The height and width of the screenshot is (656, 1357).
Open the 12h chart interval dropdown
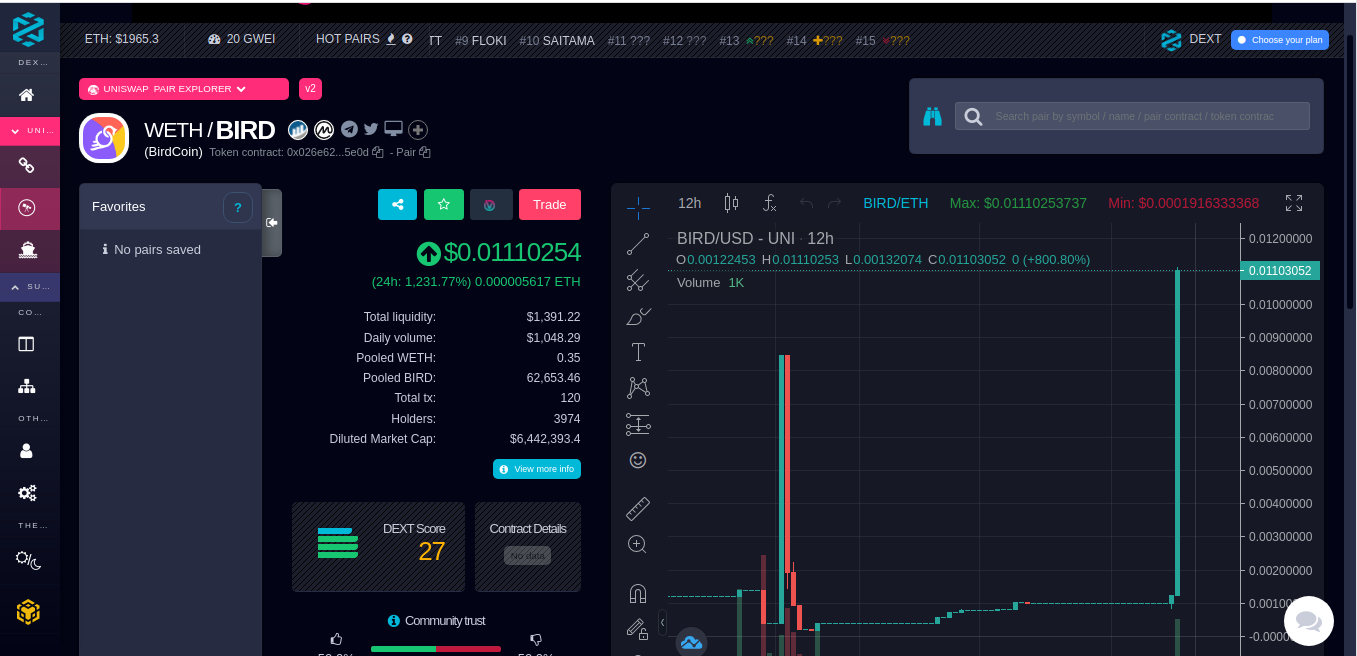click(690, 203)
